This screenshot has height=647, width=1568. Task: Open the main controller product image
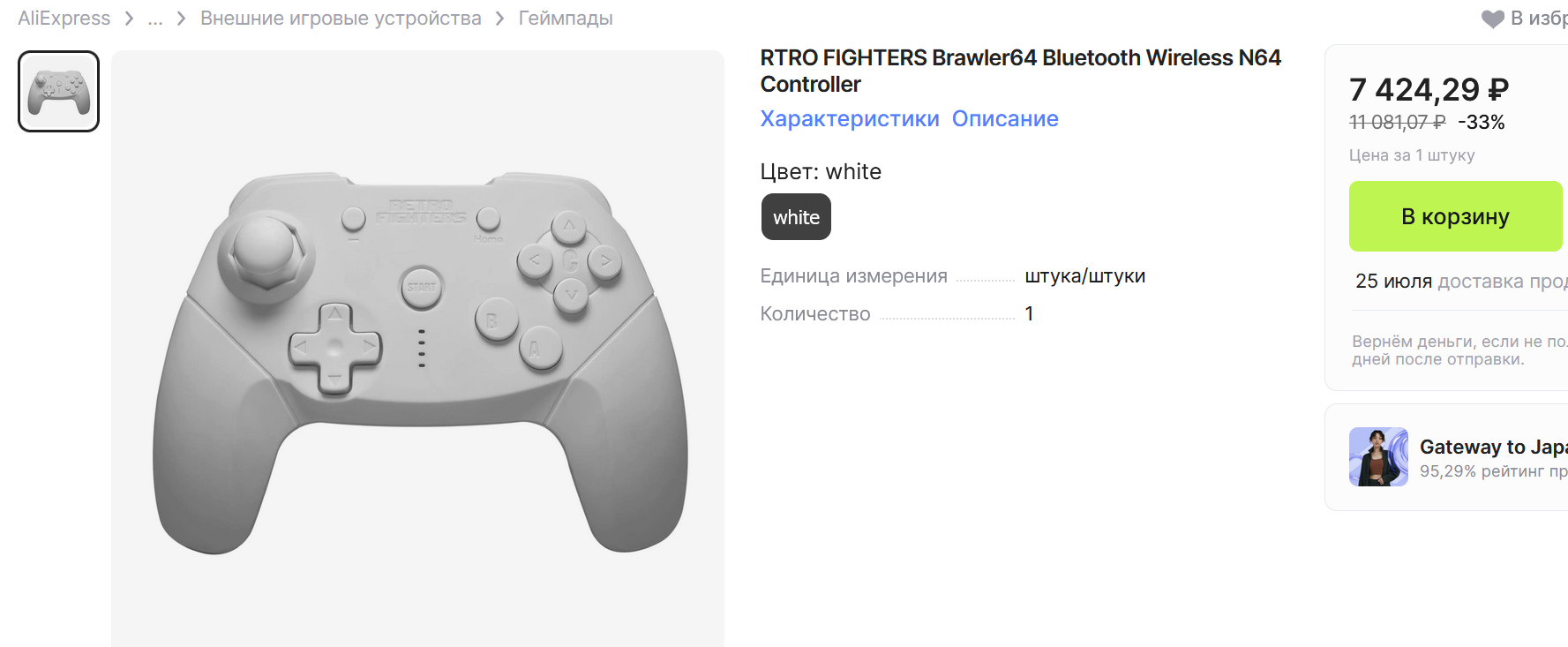click(417, 349)
